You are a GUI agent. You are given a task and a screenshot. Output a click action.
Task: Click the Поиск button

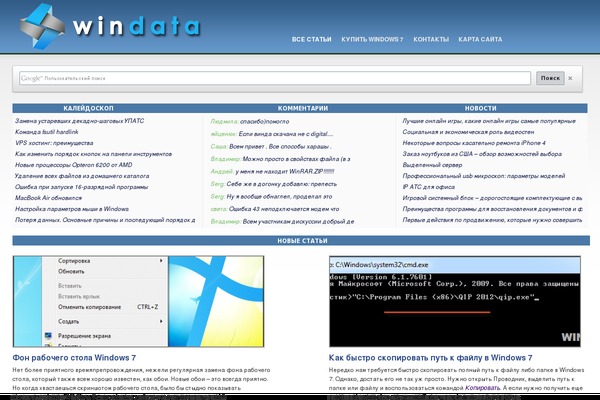[550, 78]
